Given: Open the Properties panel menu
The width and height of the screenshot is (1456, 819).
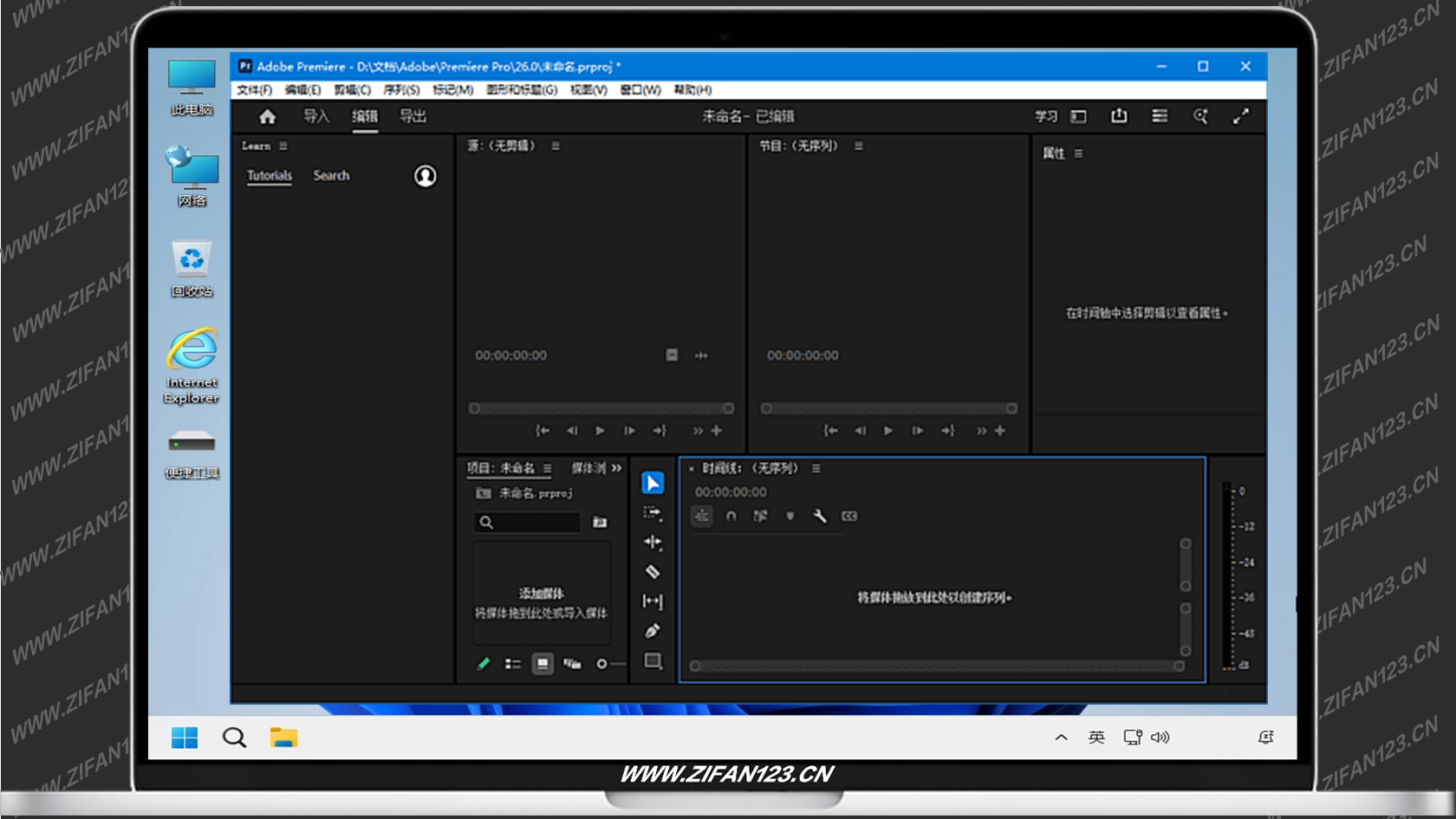Looking at the screenshot, I should 1078,153.
